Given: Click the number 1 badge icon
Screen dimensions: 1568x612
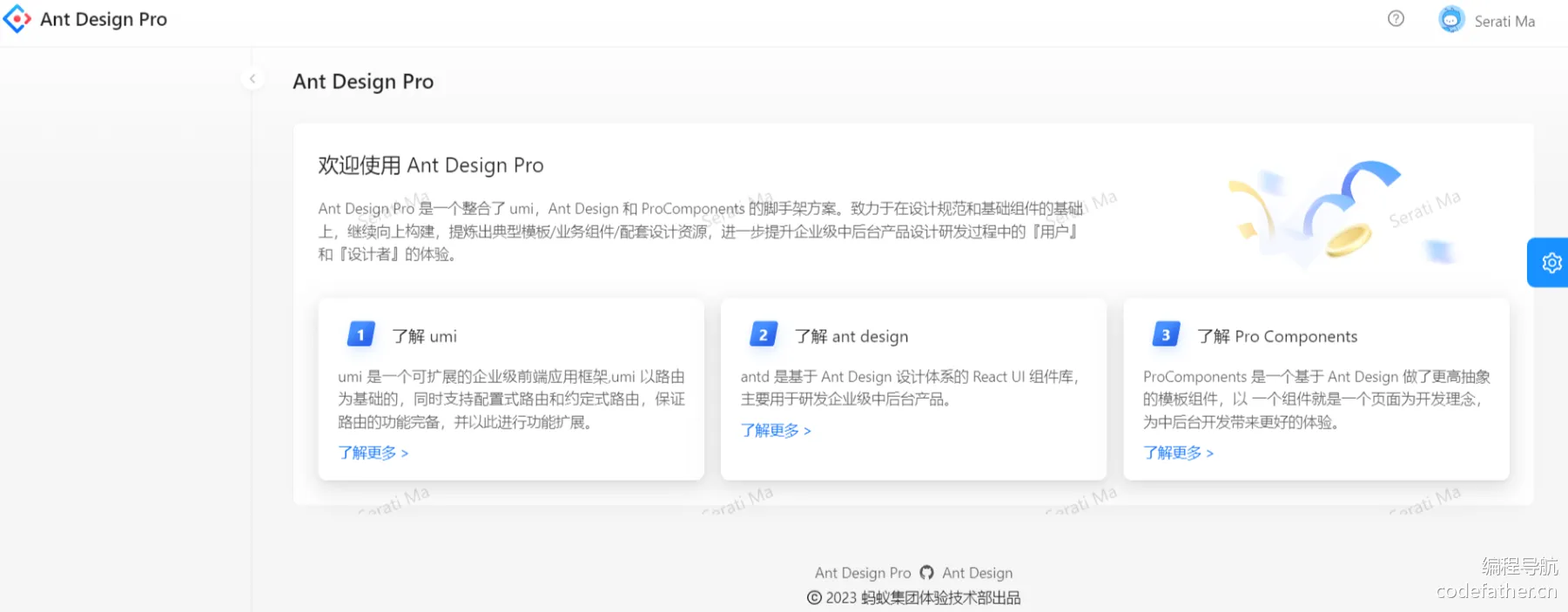Looking at the screenshot, I should (360, 334).
